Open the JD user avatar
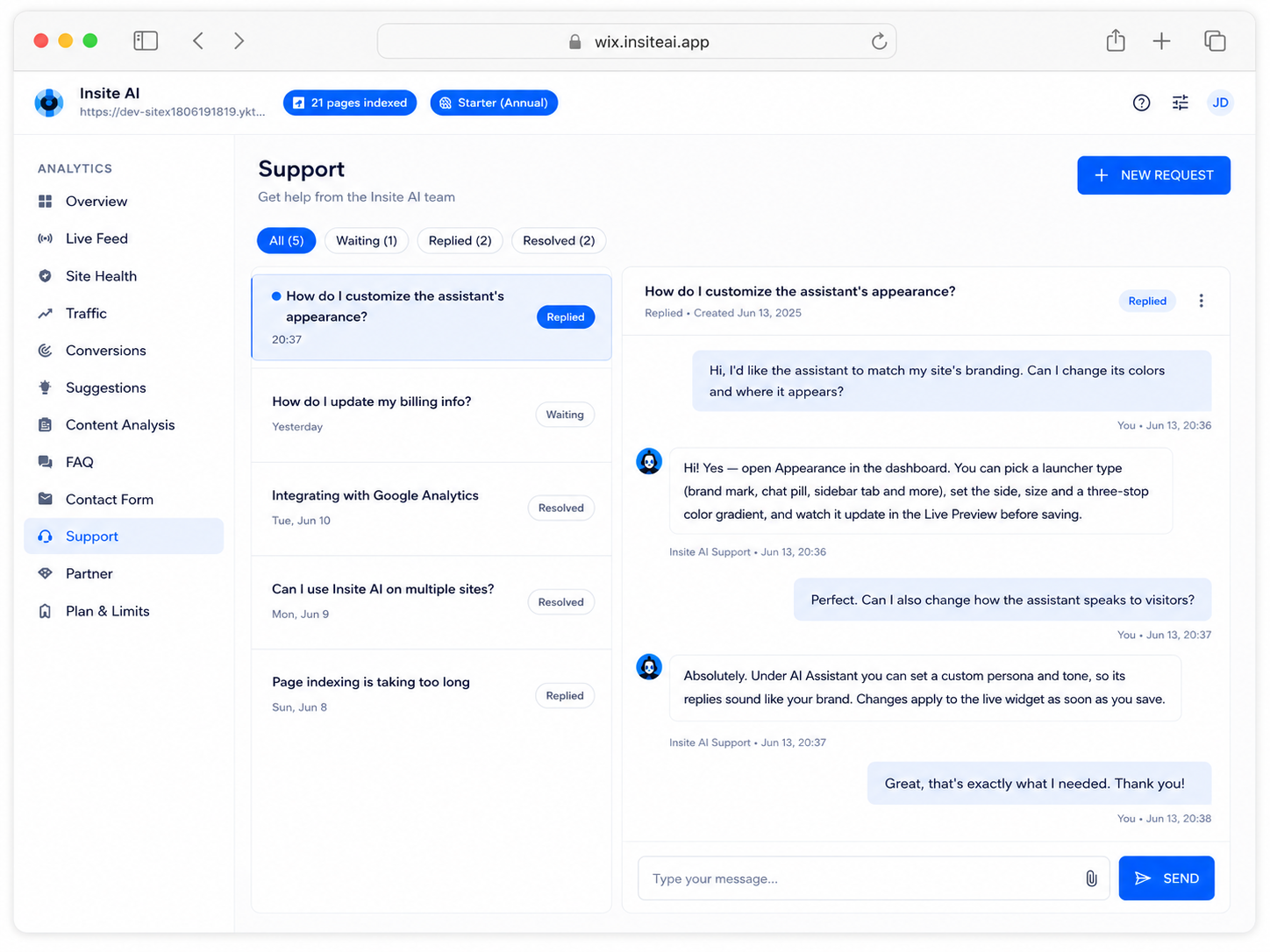 pyautogui.click(x=1220, y=103)
